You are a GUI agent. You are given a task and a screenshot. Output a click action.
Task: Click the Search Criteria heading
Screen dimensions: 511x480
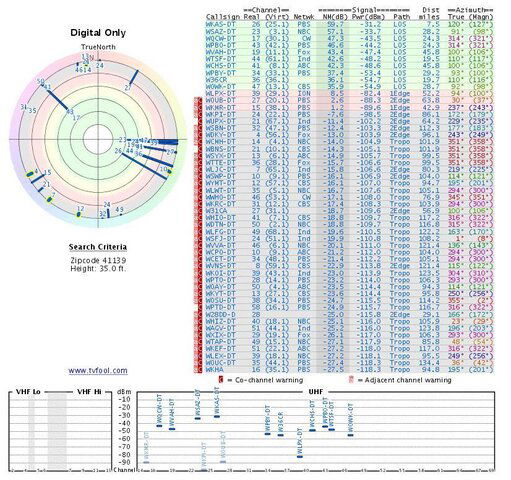pos(98,247)
